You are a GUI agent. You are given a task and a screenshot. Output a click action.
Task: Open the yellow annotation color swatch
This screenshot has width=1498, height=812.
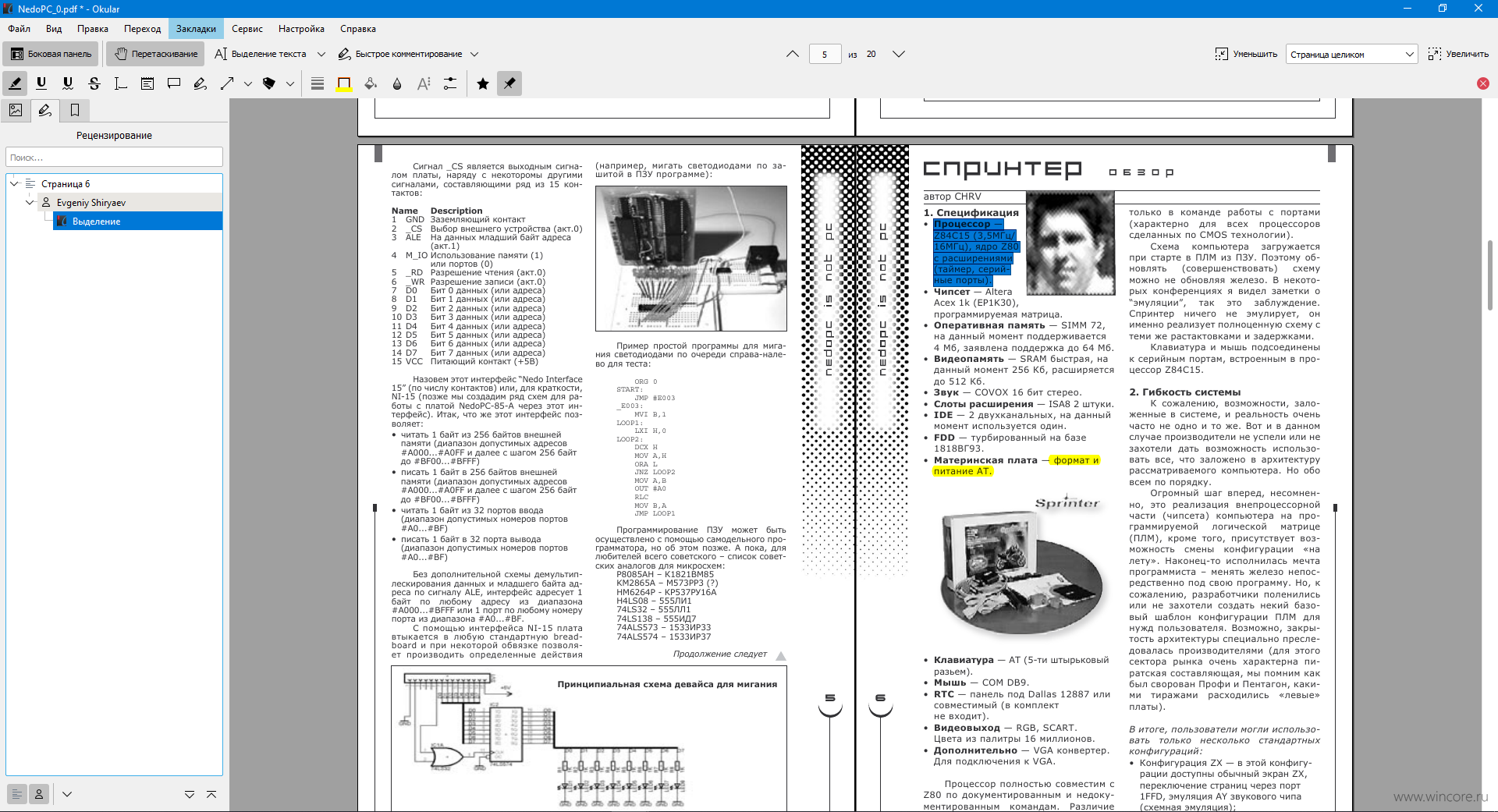344,83
